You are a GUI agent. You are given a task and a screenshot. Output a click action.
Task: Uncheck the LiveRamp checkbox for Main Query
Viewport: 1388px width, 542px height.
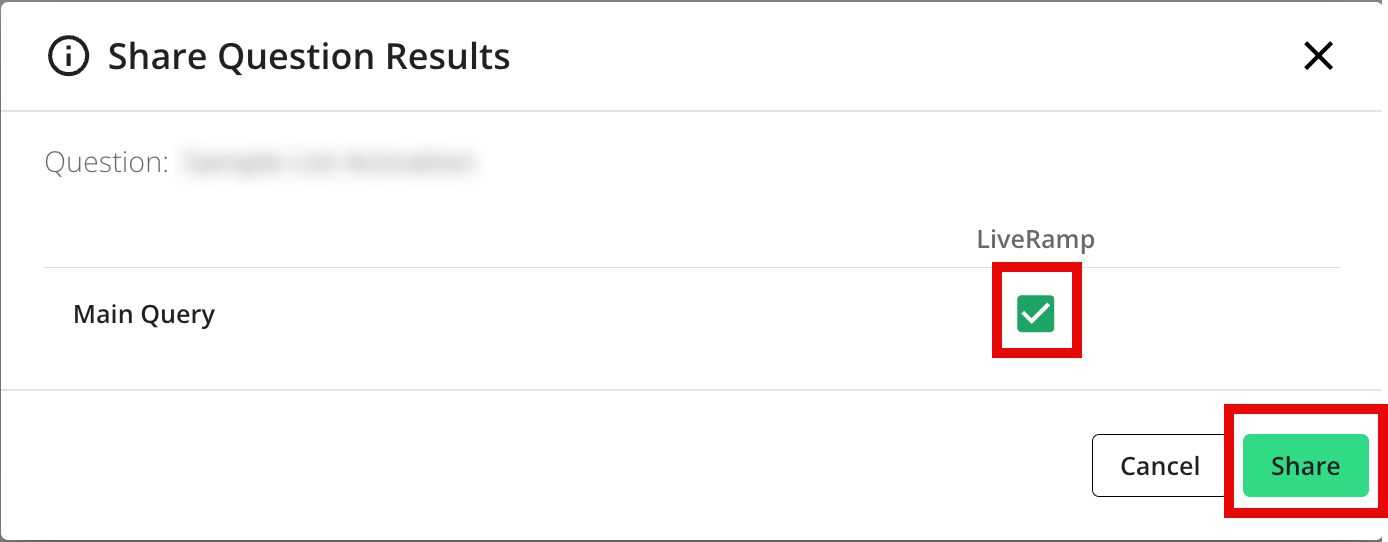1035,314
